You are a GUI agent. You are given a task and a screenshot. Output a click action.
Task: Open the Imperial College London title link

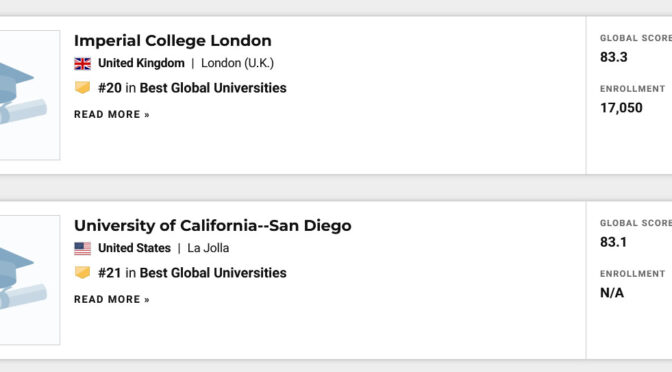173,41
